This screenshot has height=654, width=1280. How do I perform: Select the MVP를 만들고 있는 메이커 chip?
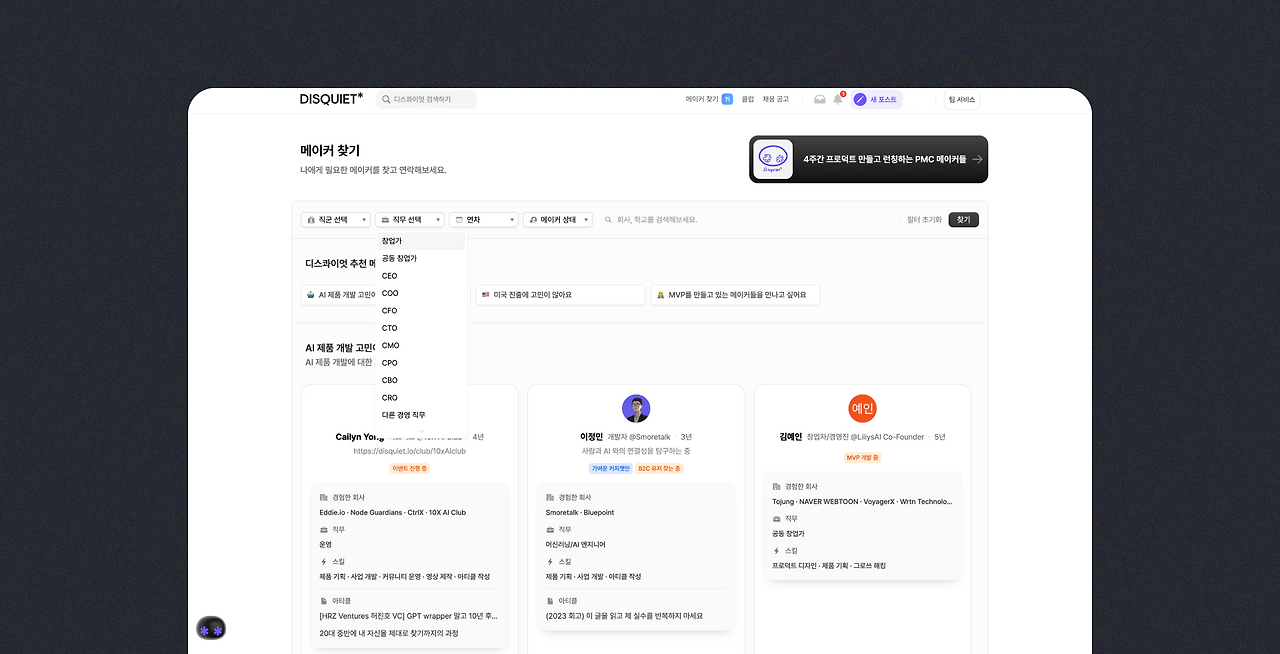tap(735, 295)
